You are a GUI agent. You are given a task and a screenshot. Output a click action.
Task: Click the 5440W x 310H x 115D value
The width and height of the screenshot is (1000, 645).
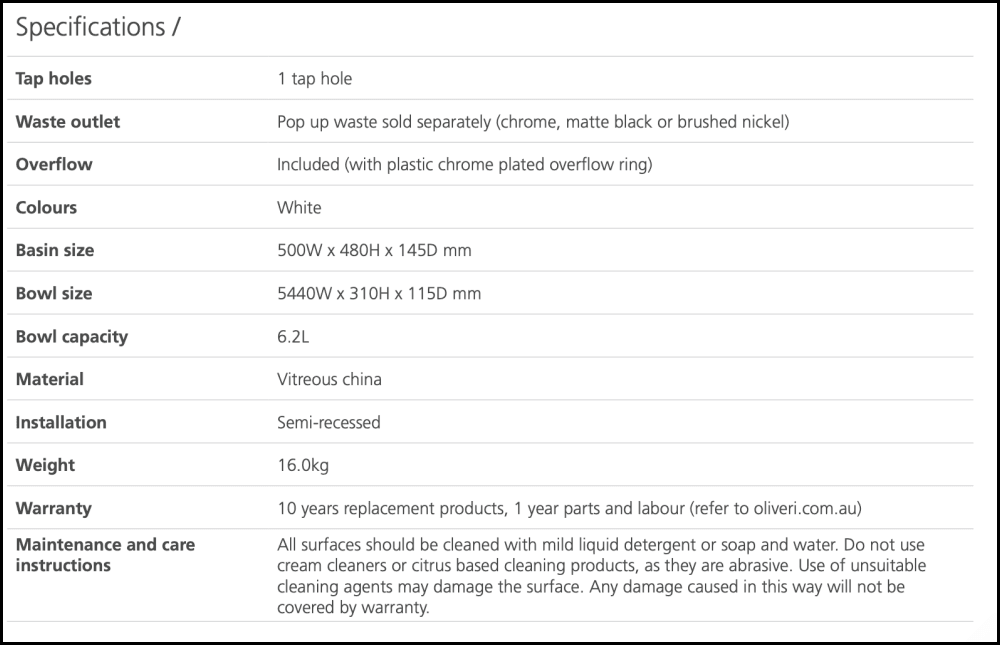pyautogui.click(x=379, y=293)
